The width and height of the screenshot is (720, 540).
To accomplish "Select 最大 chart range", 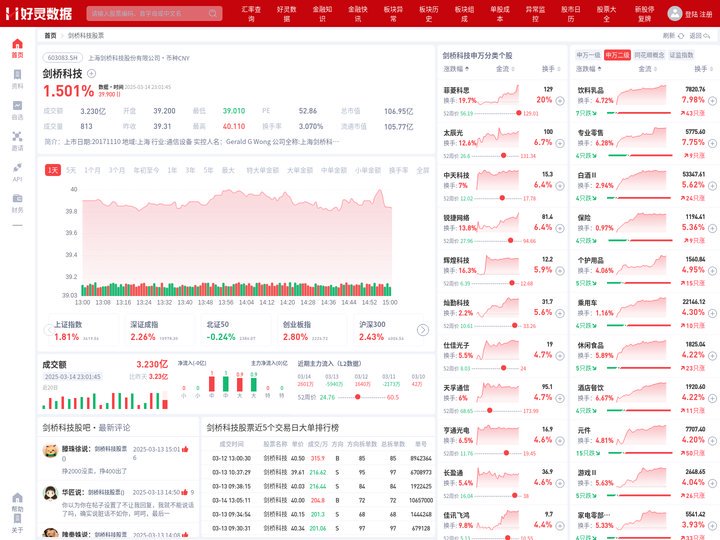I will coord(228,170).
